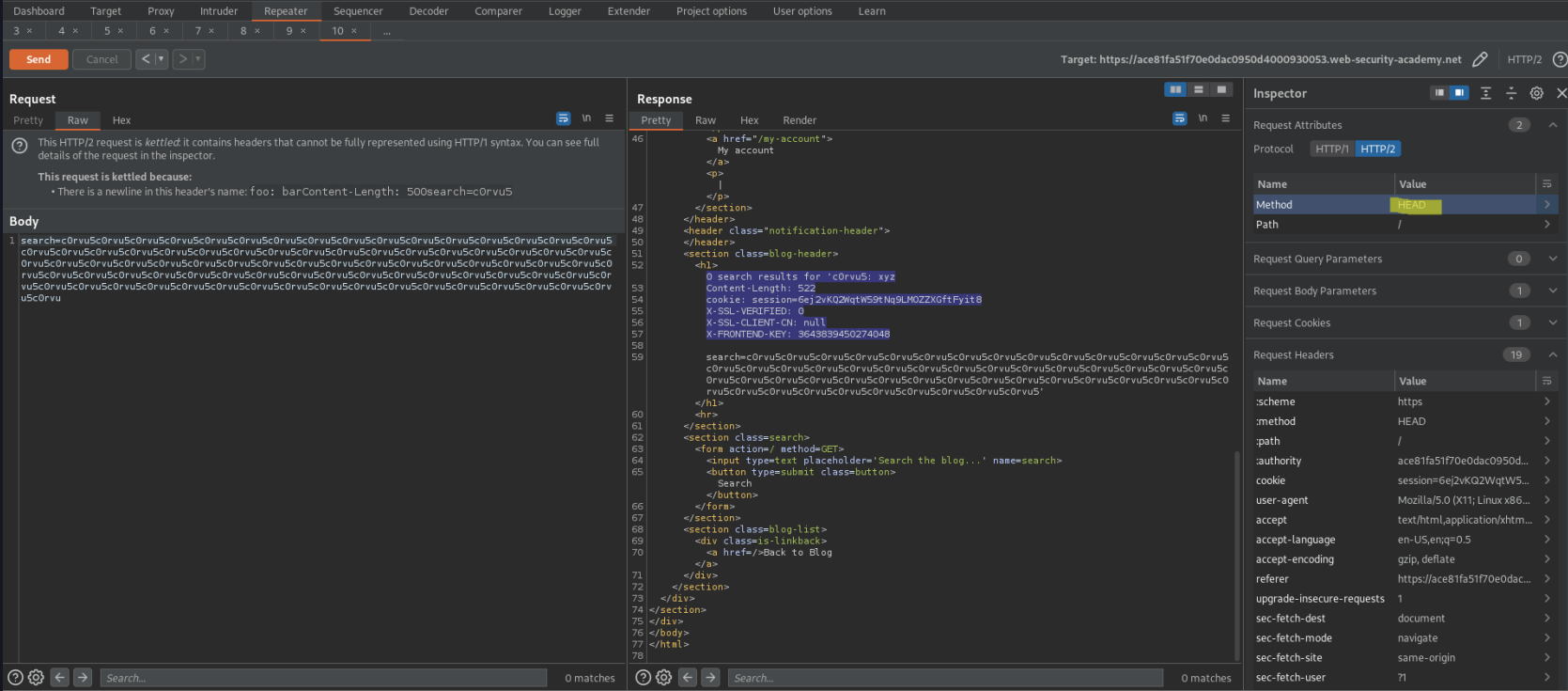Expand Request Cookies section
The height and width of the screenshot is (691, 1568).
tap(1553, 322)
